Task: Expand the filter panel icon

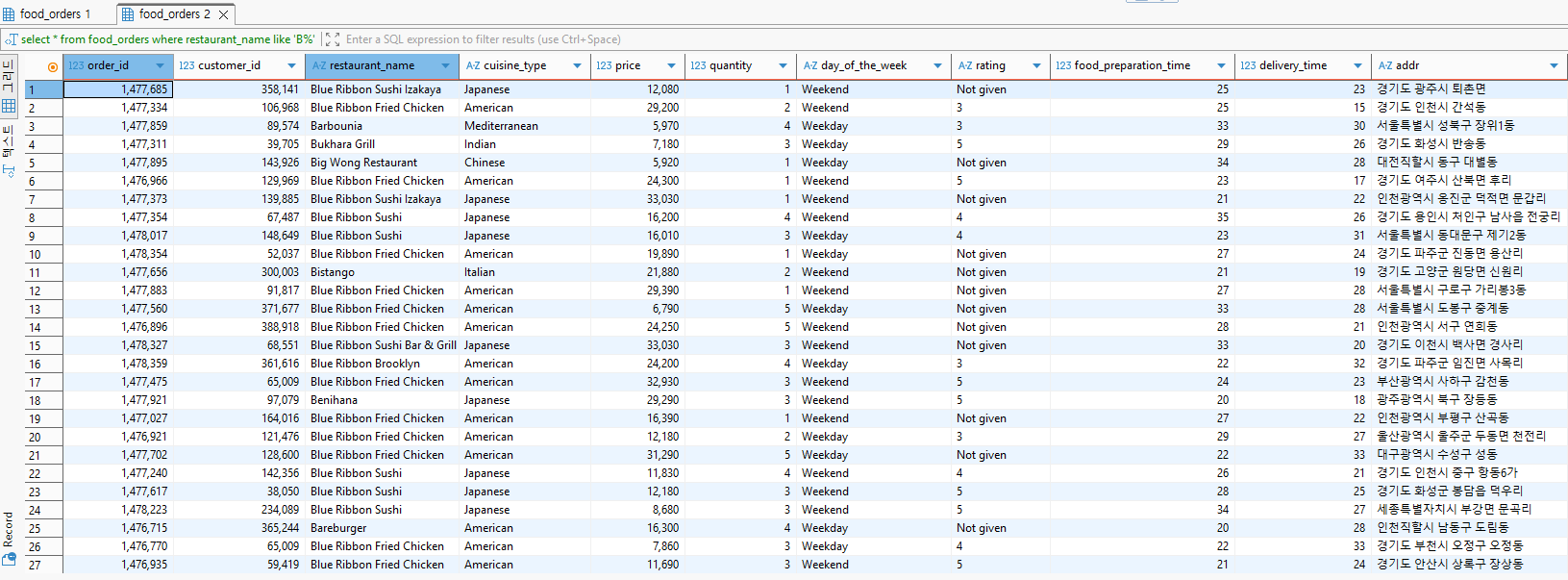Action: click(333, 39)
